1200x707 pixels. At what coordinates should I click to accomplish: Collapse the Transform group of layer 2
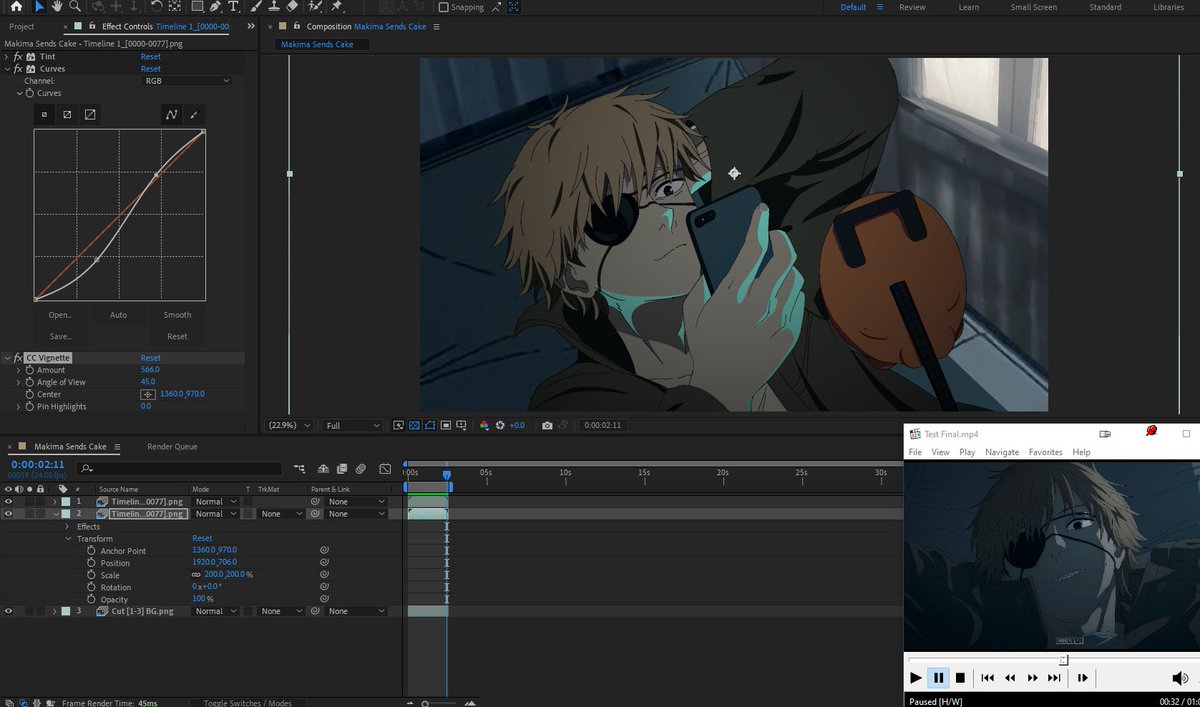coord(67,538)
